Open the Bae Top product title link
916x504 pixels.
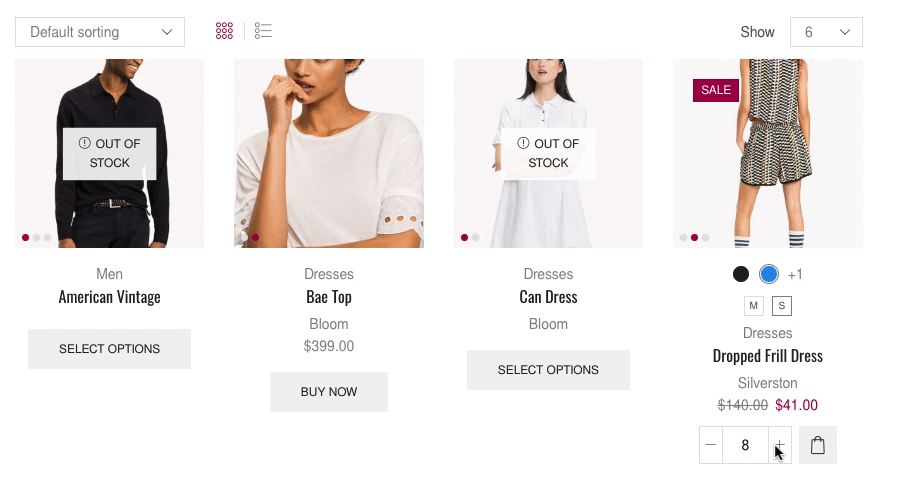329,297
